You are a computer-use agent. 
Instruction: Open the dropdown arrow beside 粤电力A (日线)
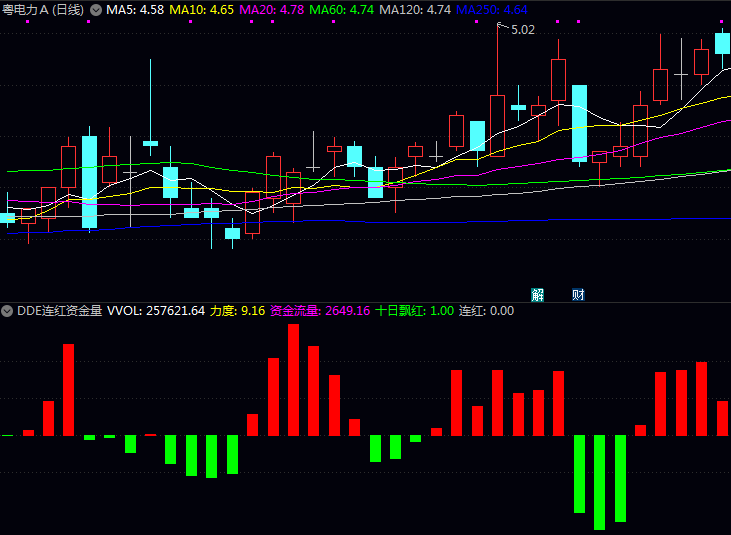96,9
